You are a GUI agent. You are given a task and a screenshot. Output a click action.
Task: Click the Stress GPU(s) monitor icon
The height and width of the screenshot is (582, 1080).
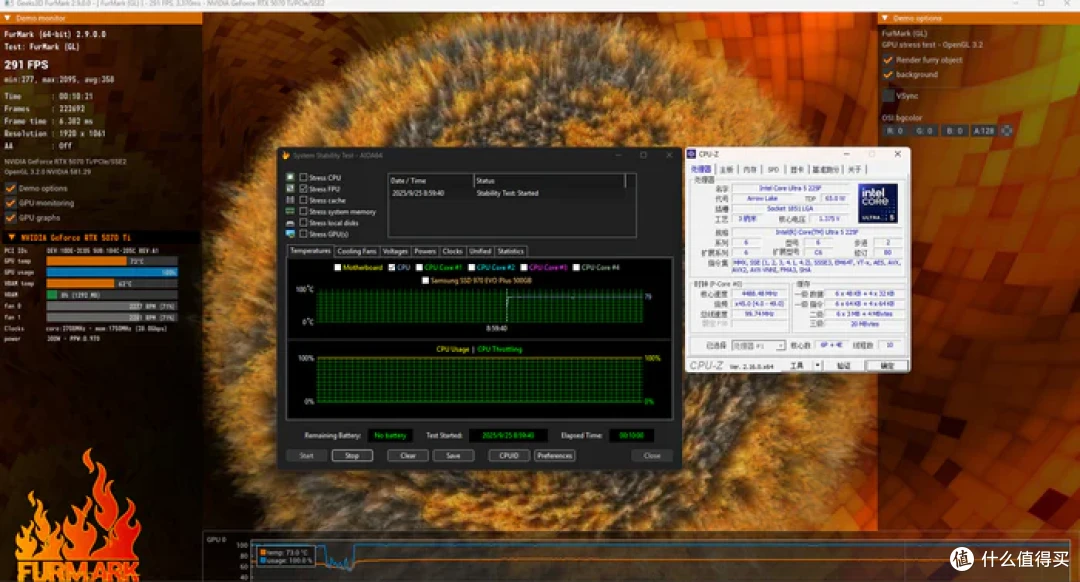(290, 234)
